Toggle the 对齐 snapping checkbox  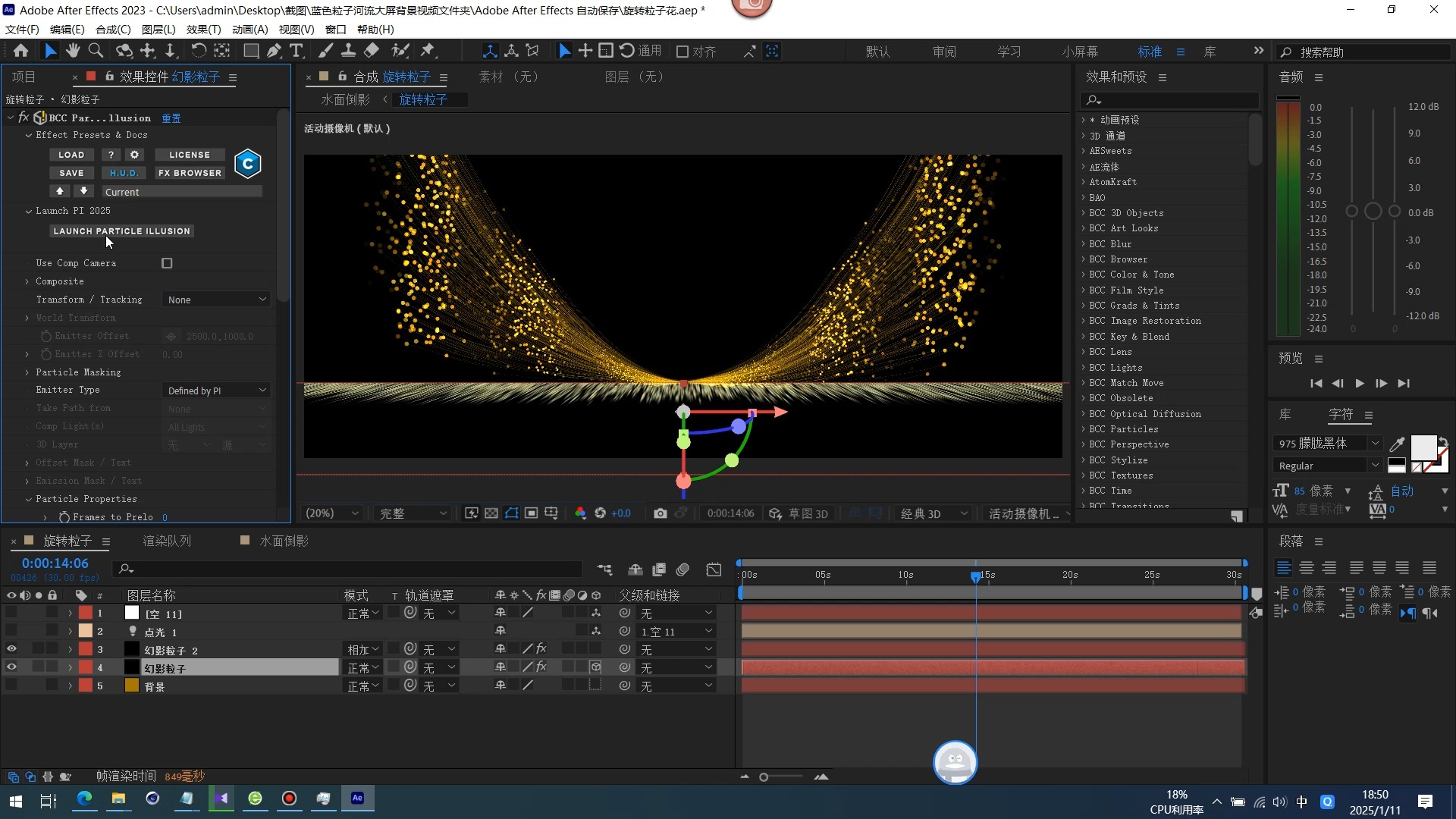(682, 52)
